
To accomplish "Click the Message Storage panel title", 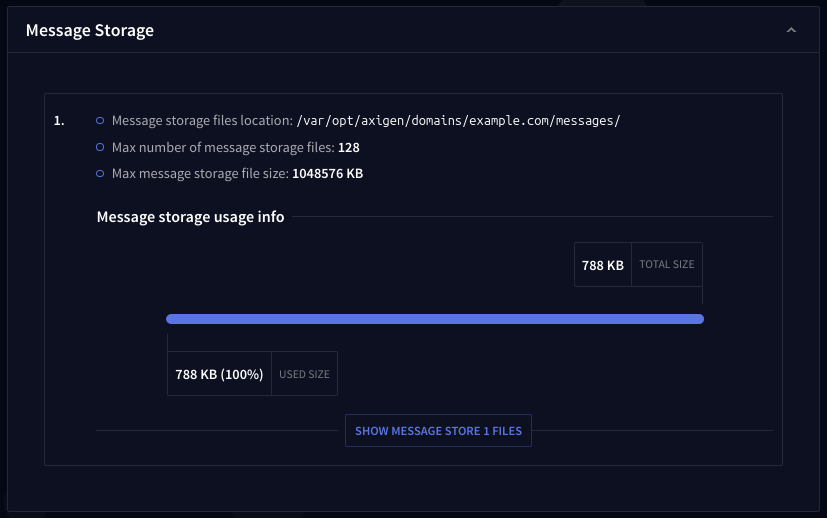I will tap(90, 30).
